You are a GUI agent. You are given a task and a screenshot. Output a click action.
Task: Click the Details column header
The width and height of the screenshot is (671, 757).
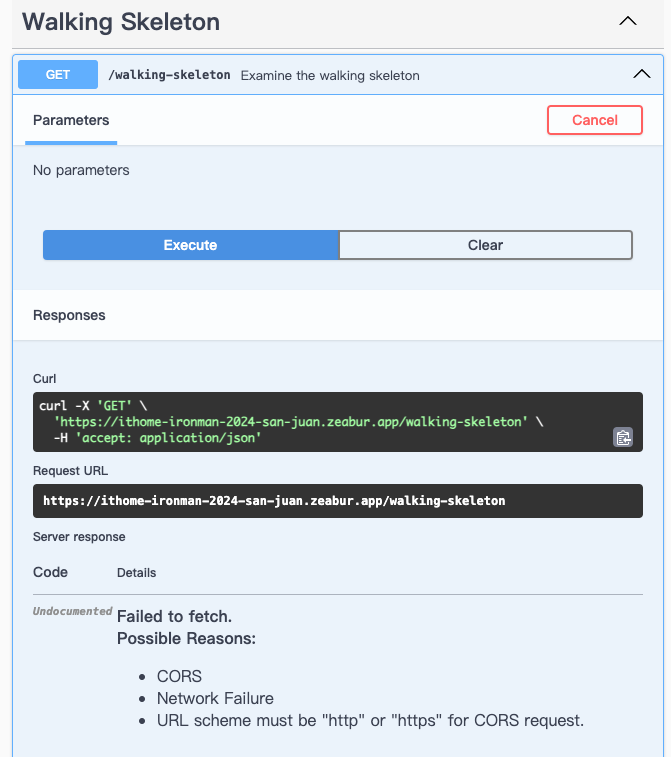coord(137,573)
